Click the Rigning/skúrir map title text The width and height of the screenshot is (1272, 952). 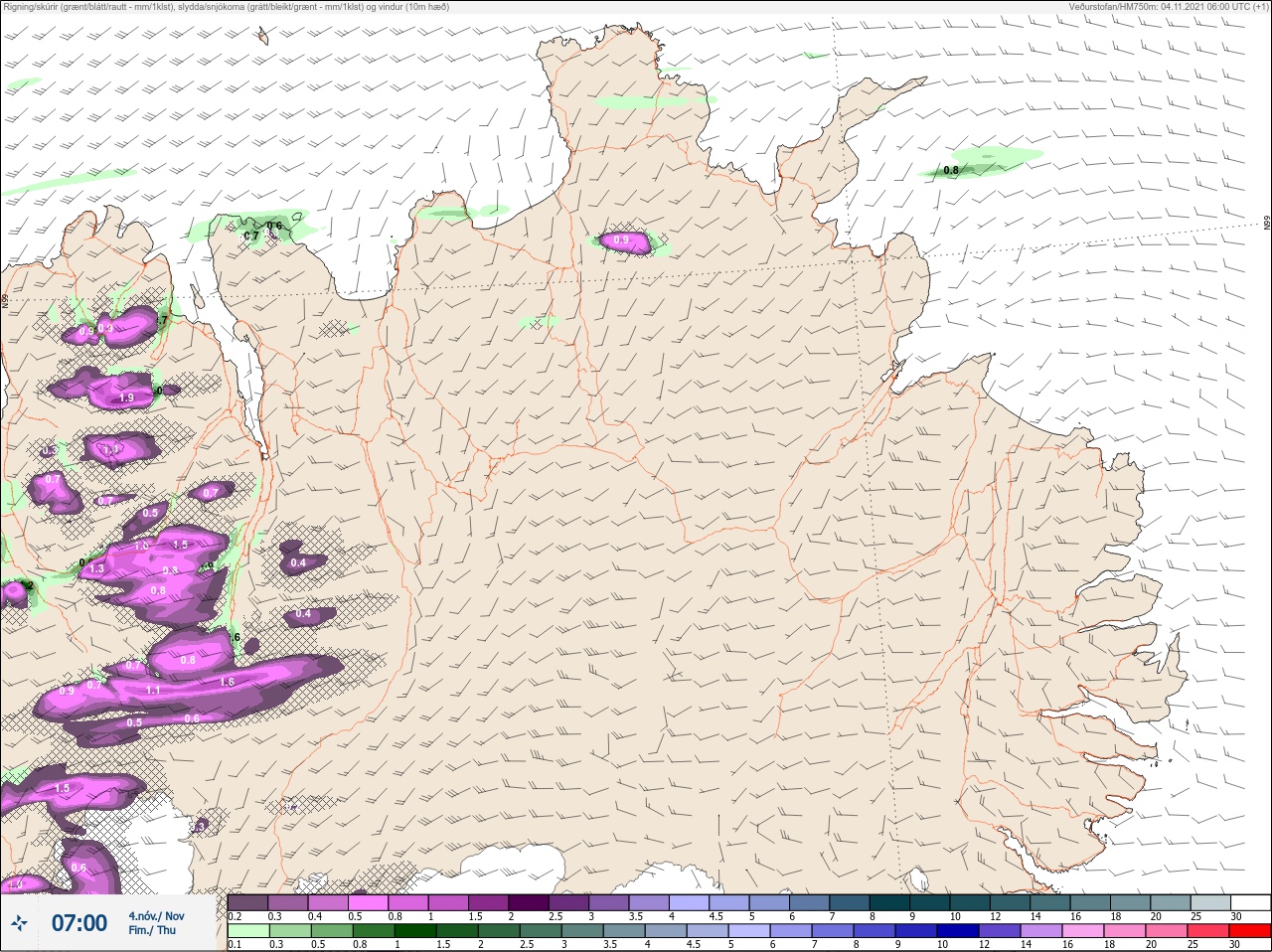coord(227,7)
